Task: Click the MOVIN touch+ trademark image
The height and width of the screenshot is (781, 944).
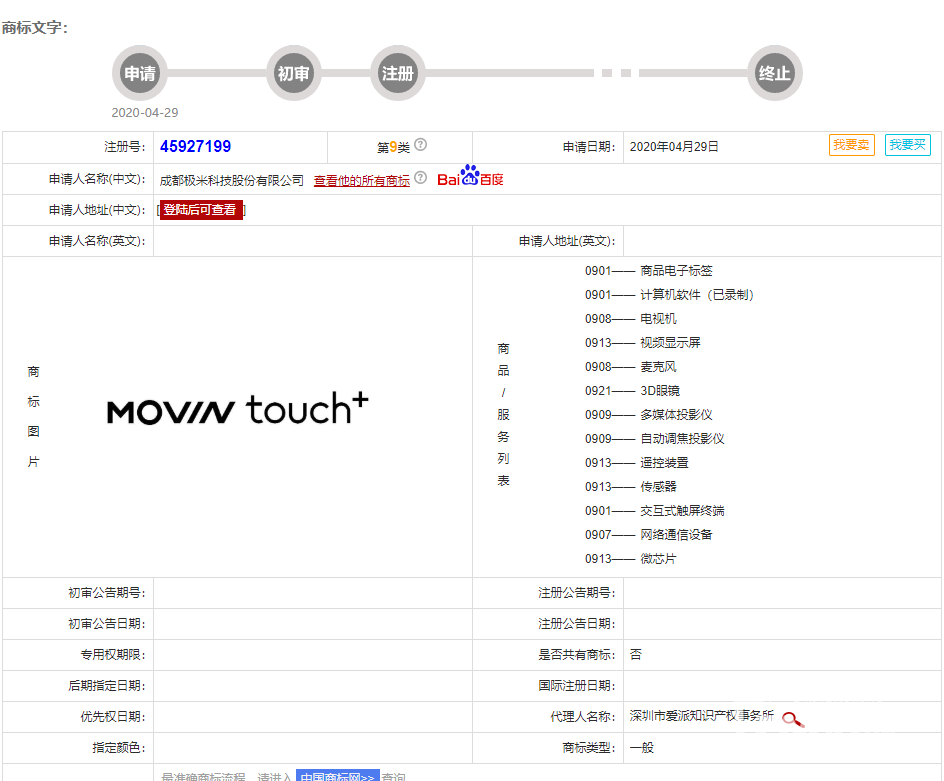Action: point(237,409)
